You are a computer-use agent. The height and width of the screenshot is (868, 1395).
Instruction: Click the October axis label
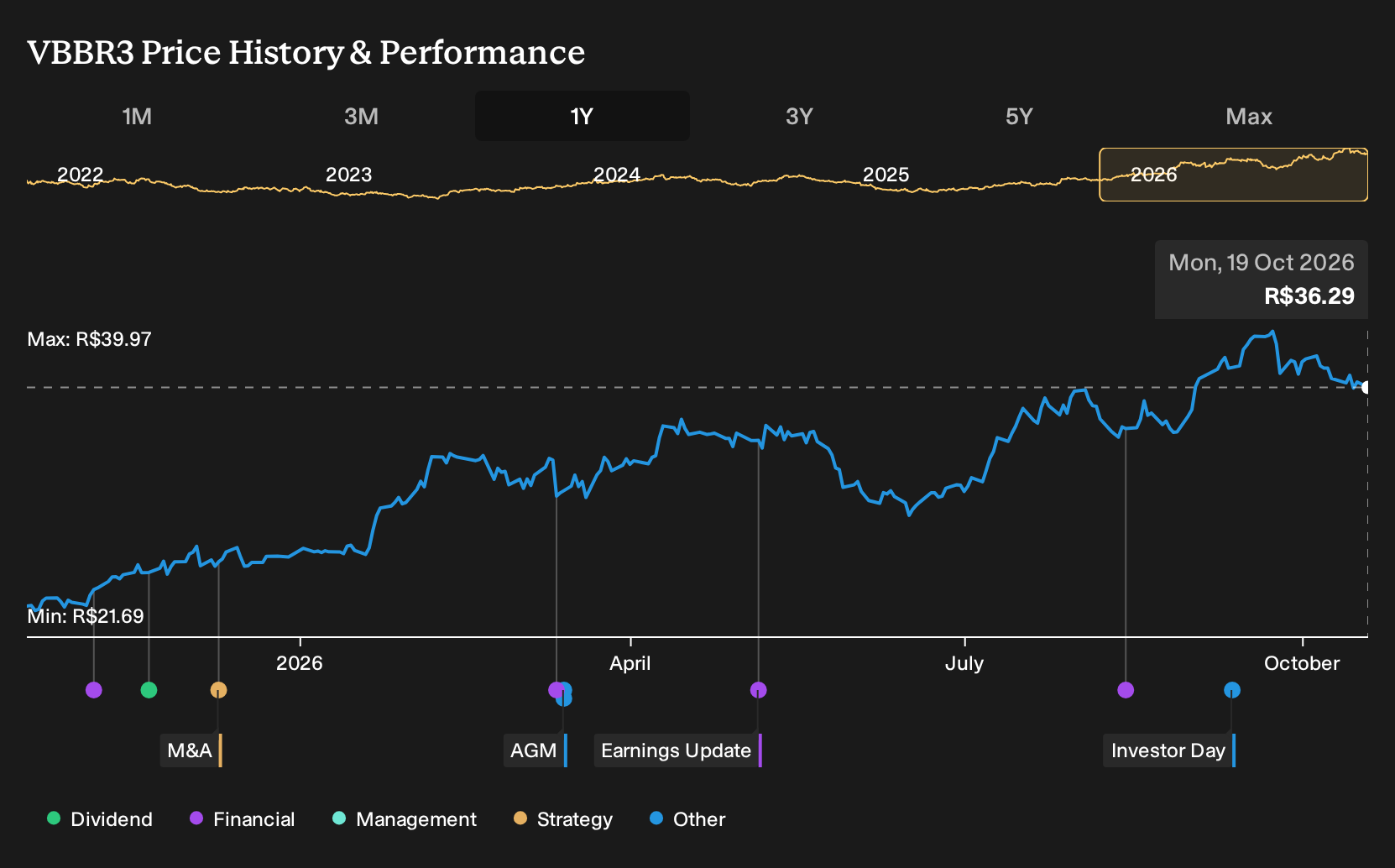1302,663
